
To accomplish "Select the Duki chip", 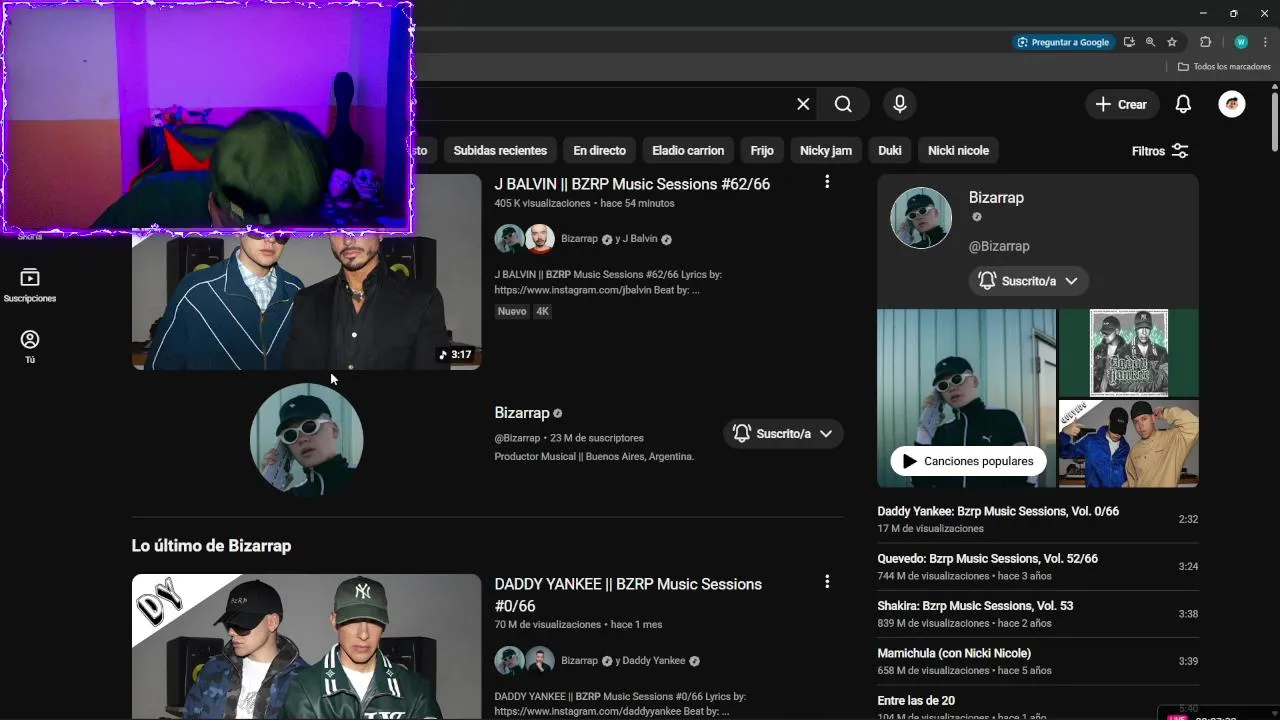I will tap(890, 151).
